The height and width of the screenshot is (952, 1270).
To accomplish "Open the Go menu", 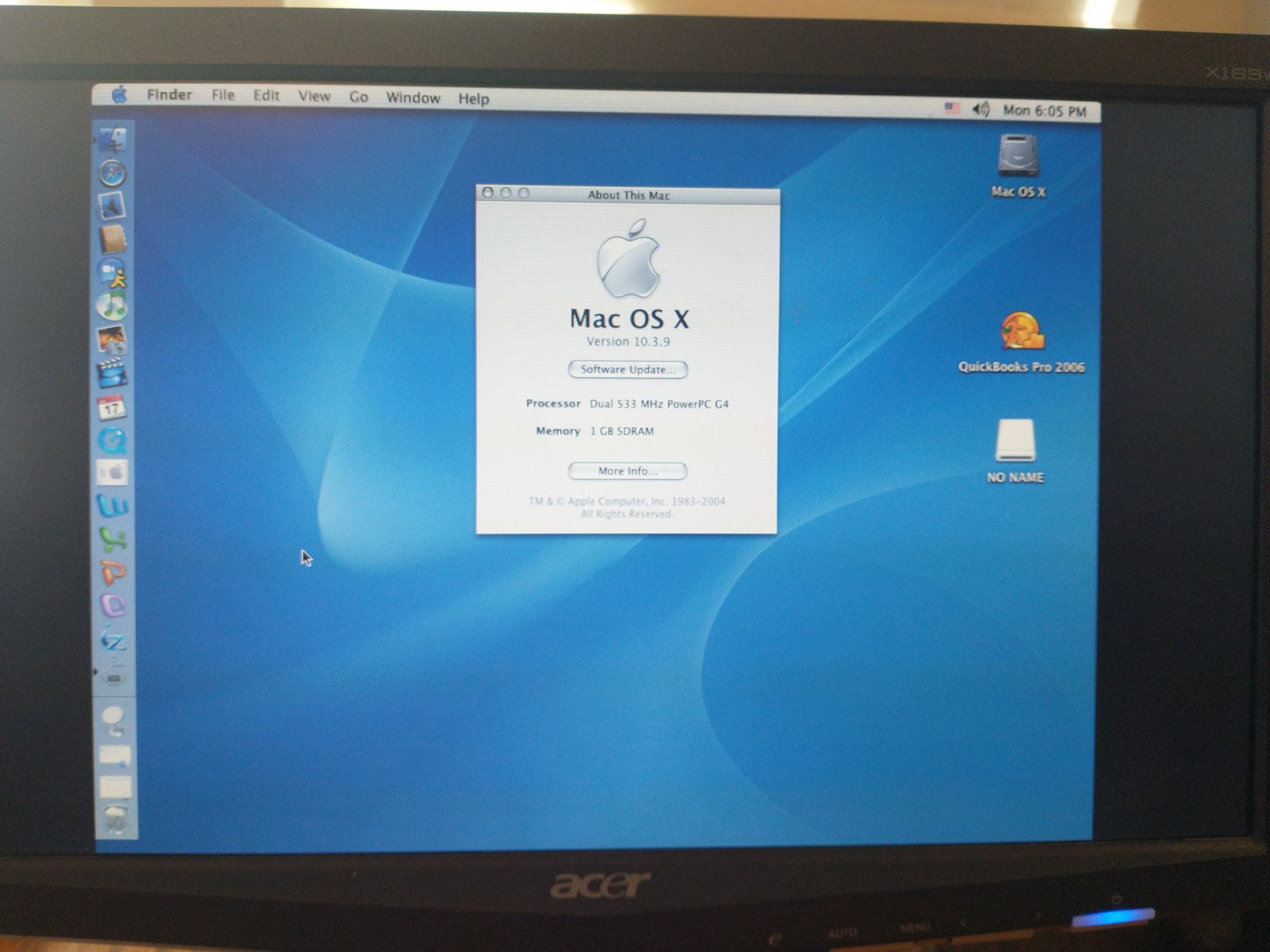I will tap(359, 97).
